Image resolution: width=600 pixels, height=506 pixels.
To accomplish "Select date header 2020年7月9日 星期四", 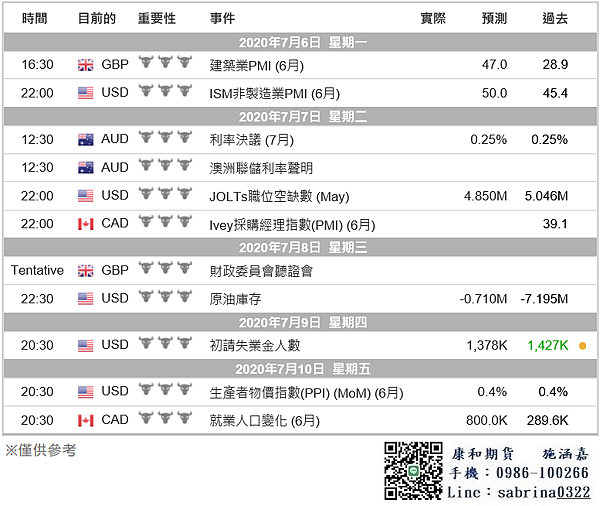I will [x=300, y=322].
